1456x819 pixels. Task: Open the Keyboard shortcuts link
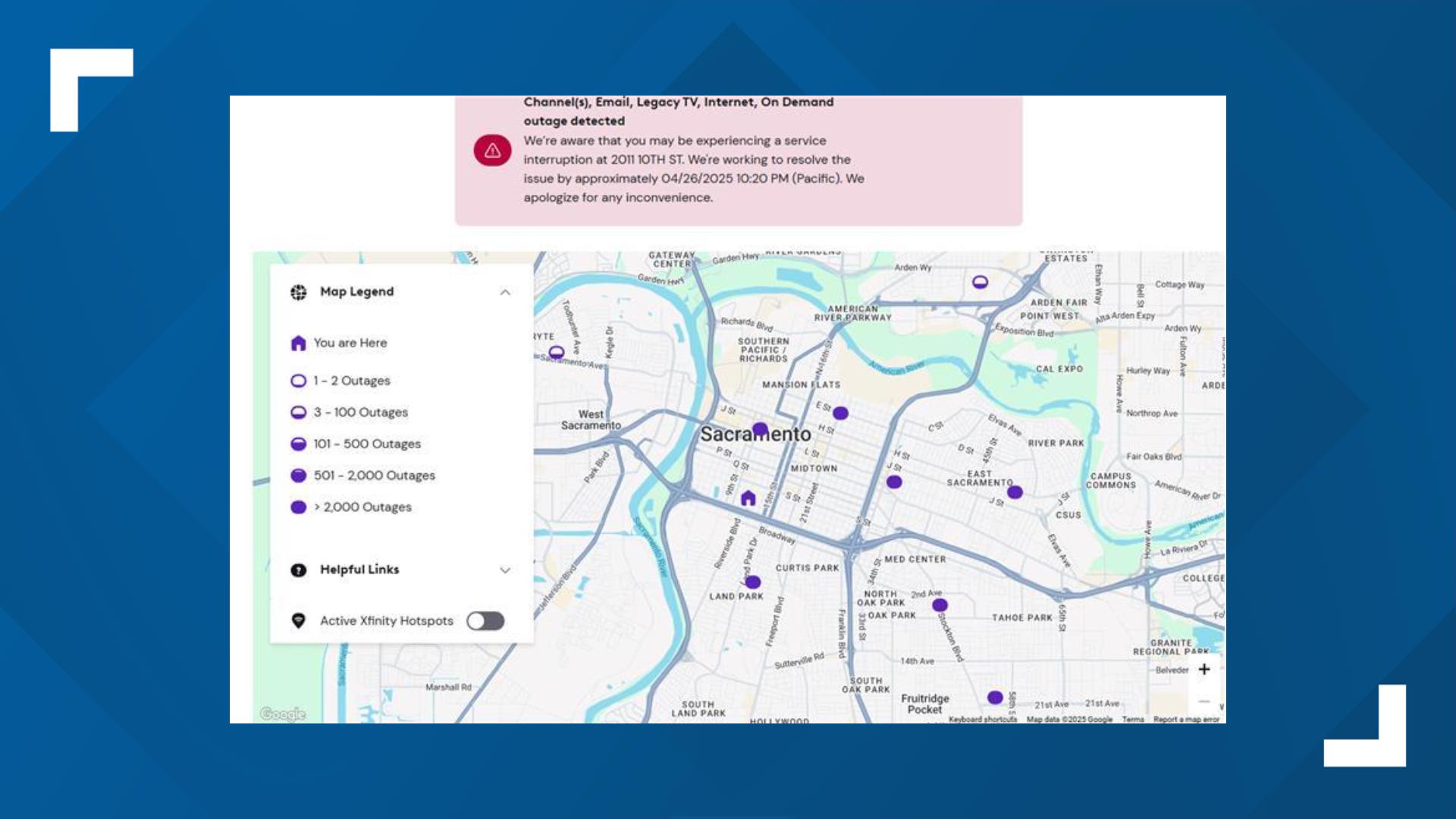point(982,719)
